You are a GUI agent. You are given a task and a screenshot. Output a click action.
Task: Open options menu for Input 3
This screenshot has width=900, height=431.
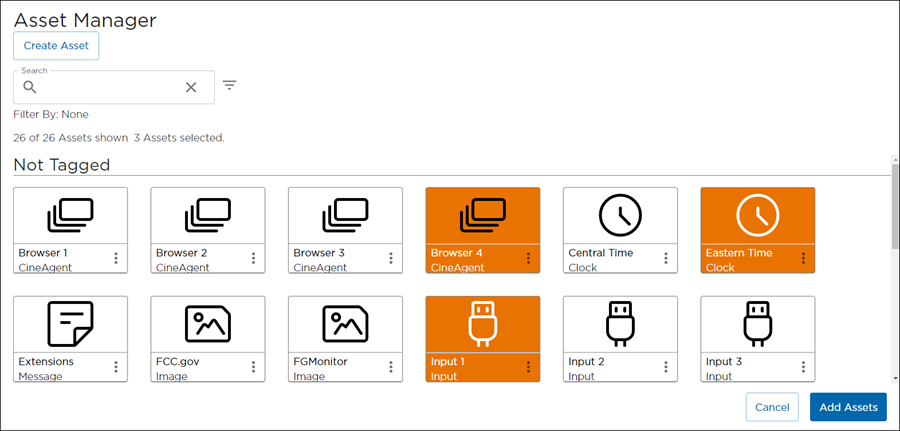point(803,367)
